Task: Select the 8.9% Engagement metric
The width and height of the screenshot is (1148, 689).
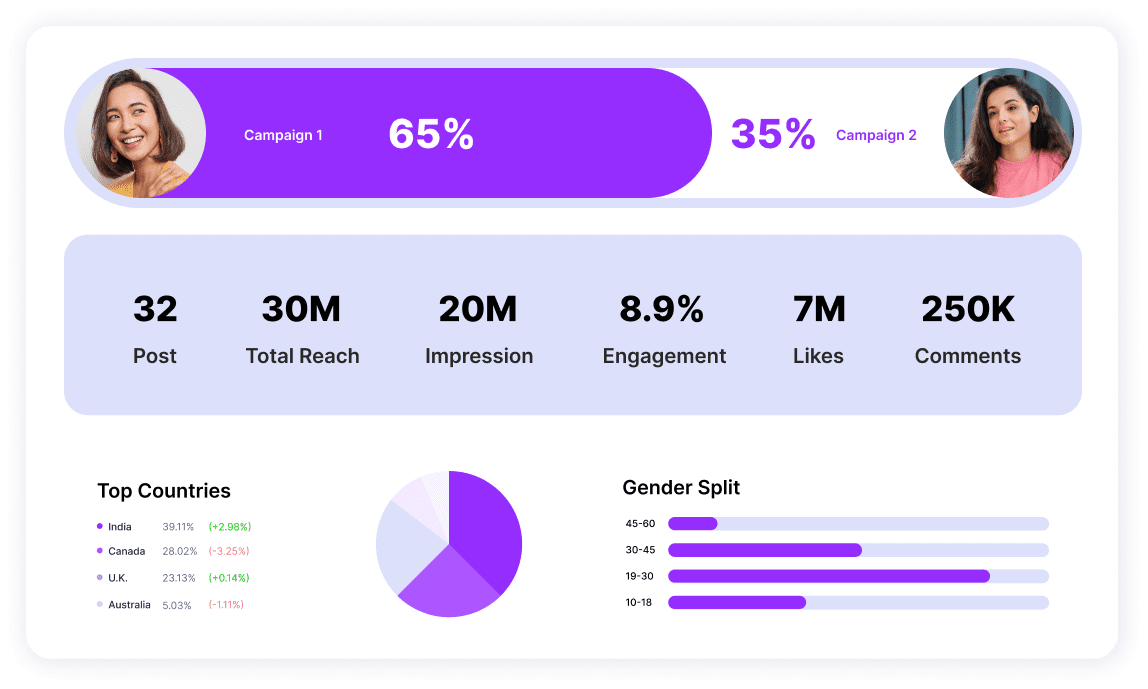Action: coord(664,328)
